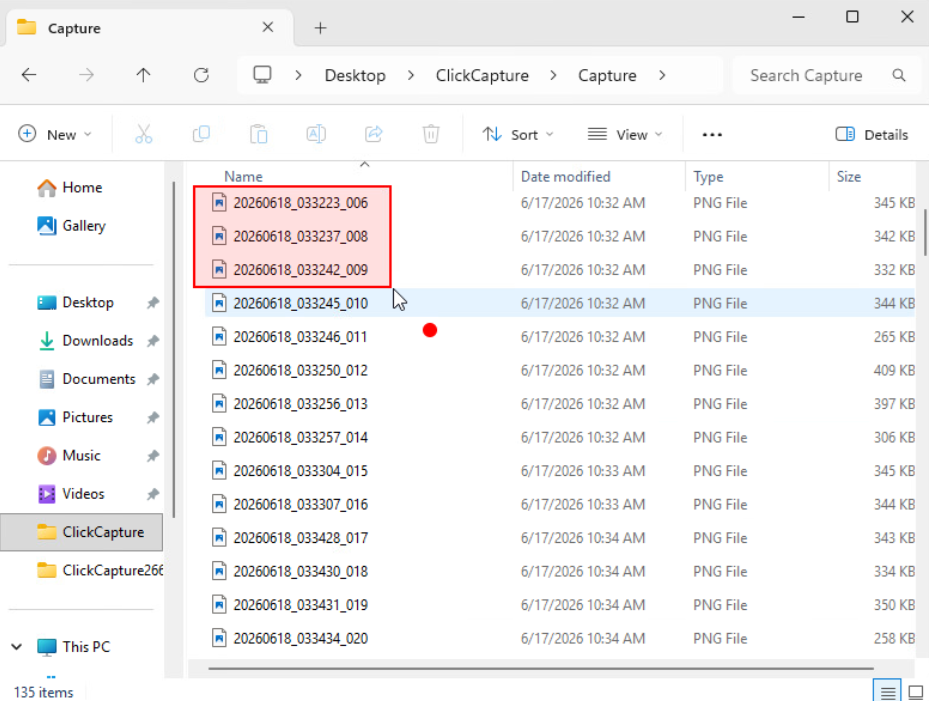Image resolution: width=929 pixels, height=701 pixels.
Task: Switch to details list view icon at bottom right
Action: pos(887,692)
